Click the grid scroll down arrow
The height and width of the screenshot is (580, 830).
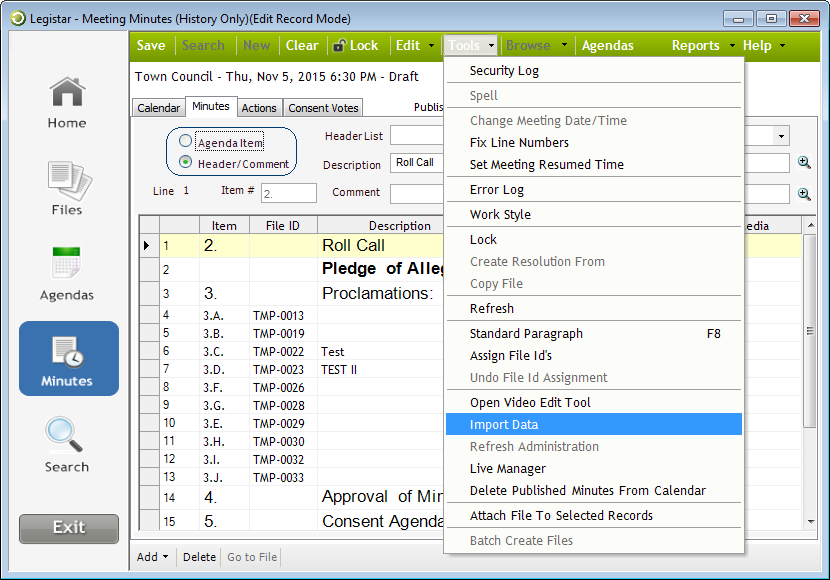click(x=810, y=521)
